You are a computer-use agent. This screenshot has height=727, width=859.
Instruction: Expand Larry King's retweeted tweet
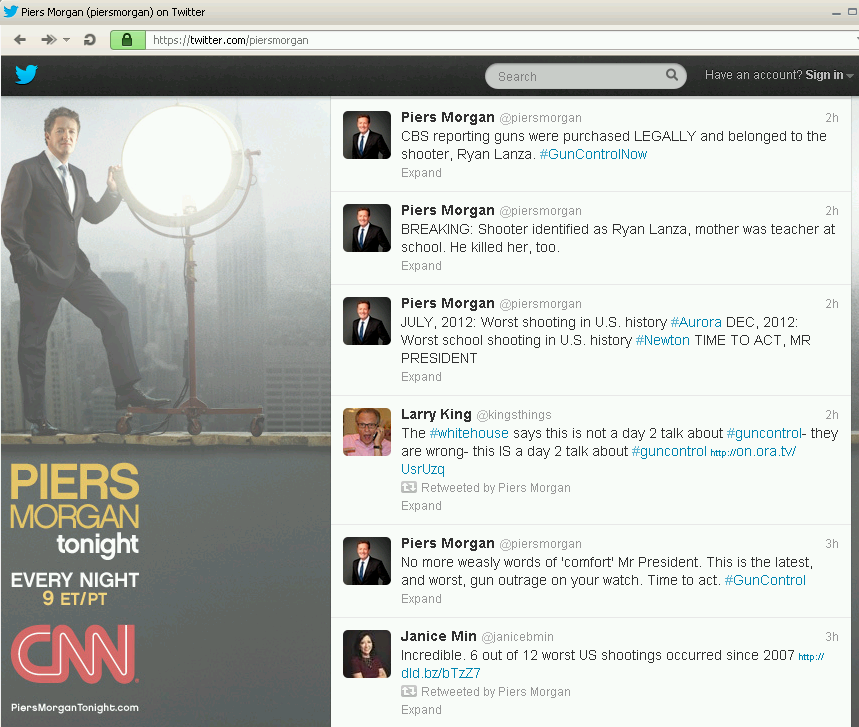pos(421,506)
